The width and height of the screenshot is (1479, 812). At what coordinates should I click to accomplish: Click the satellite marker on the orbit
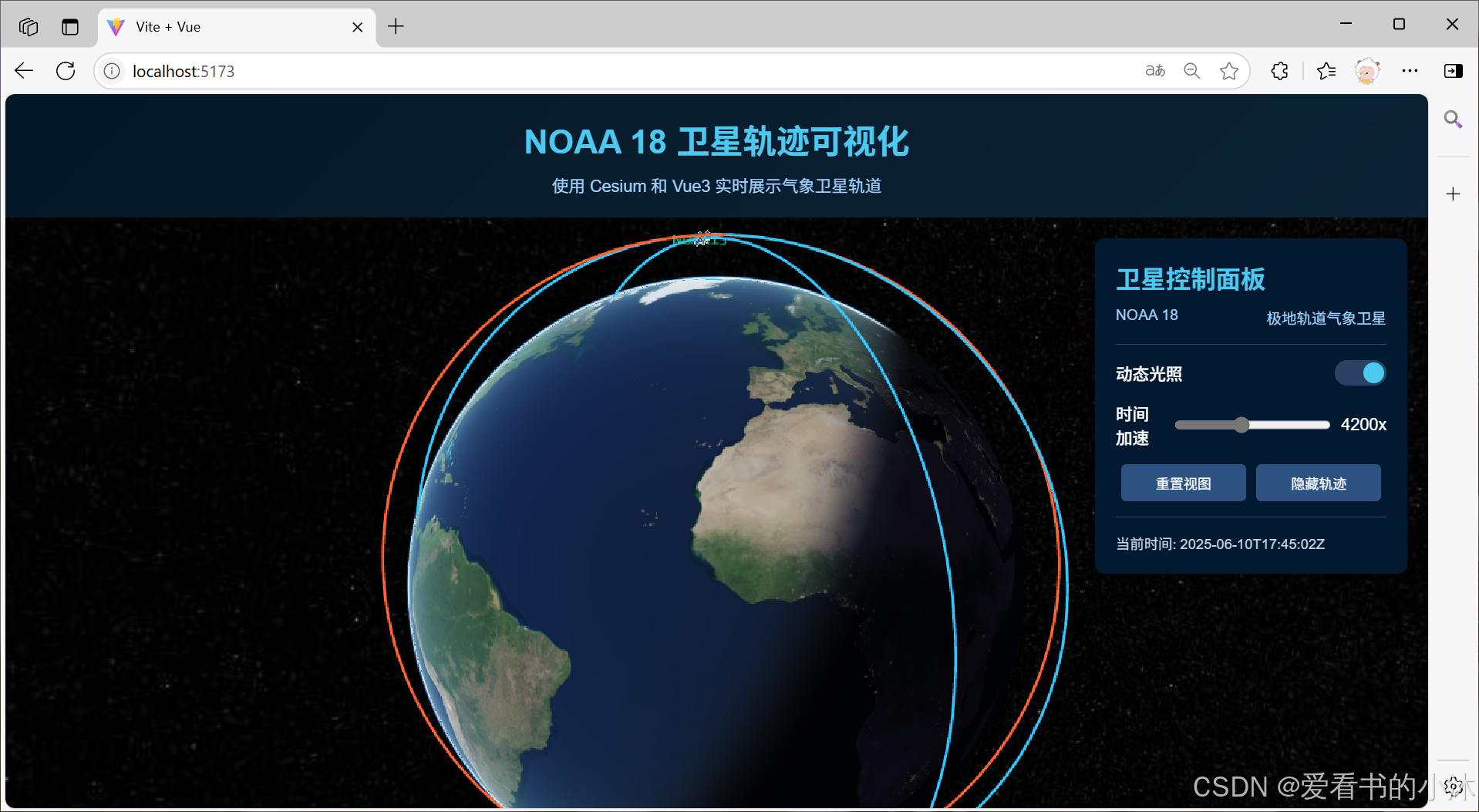pos(702,238)
